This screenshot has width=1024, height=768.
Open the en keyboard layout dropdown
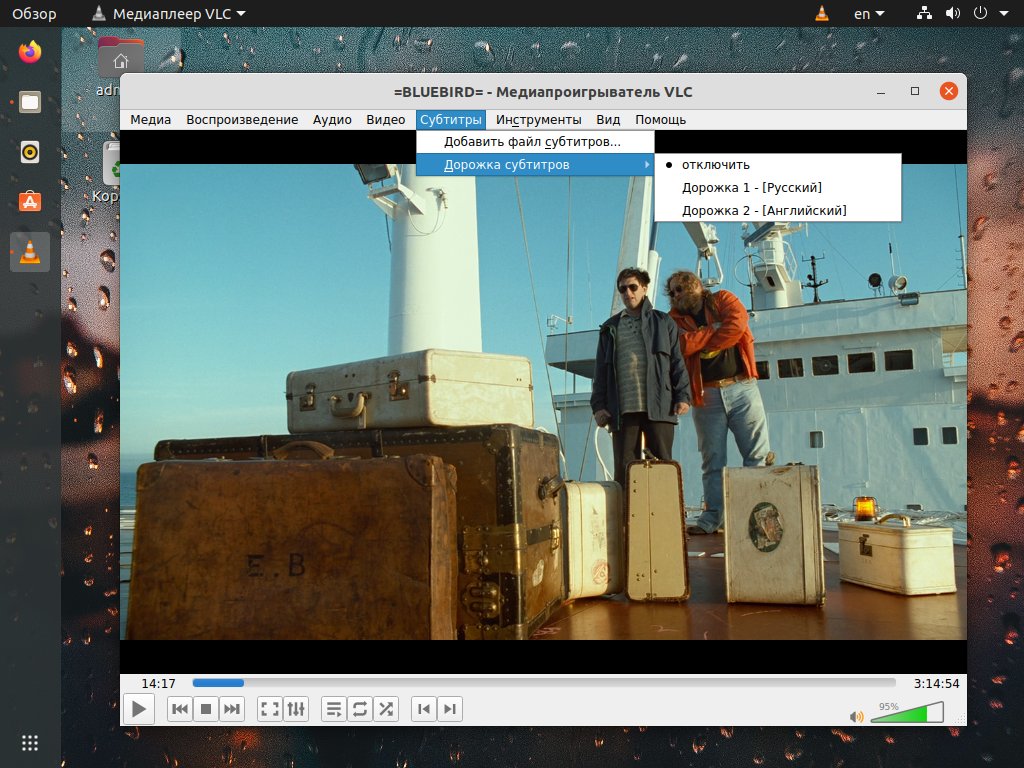(x=869, y=14)
